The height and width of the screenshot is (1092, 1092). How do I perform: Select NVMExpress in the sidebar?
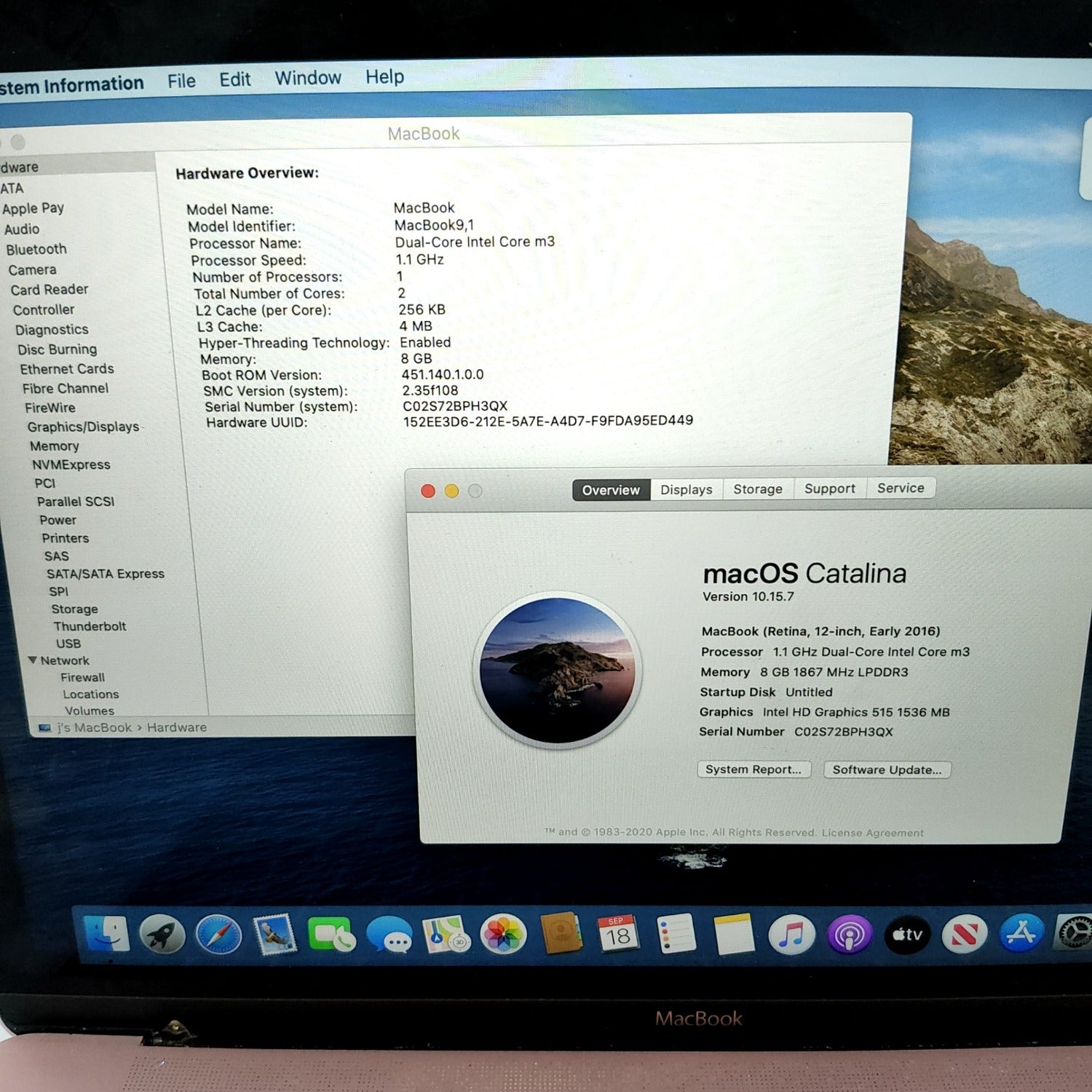[x=71, y=464]
